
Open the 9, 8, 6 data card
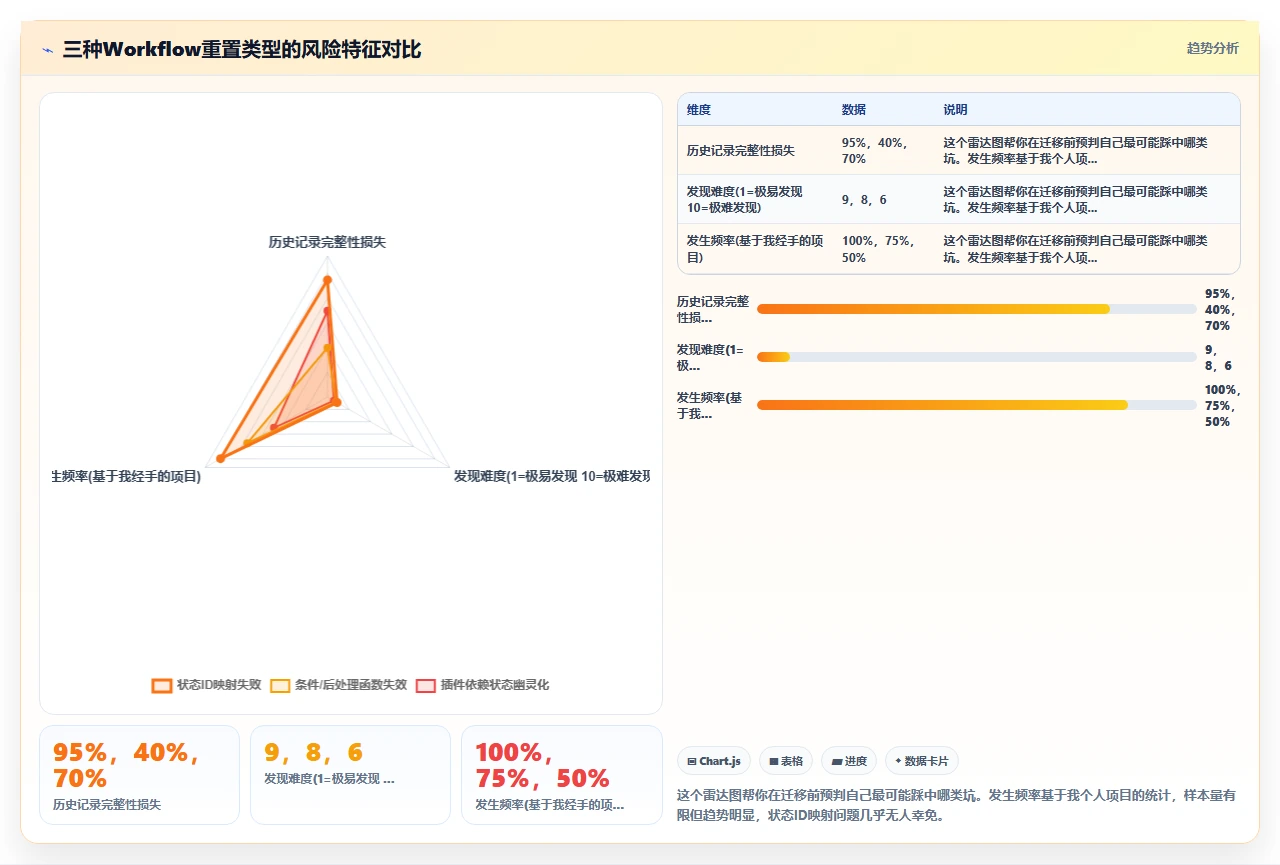350,775
